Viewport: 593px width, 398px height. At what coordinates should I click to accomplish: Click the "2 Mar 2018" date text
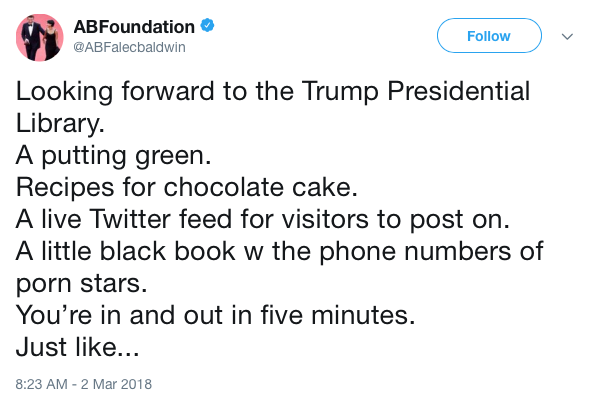click(116, 384)
